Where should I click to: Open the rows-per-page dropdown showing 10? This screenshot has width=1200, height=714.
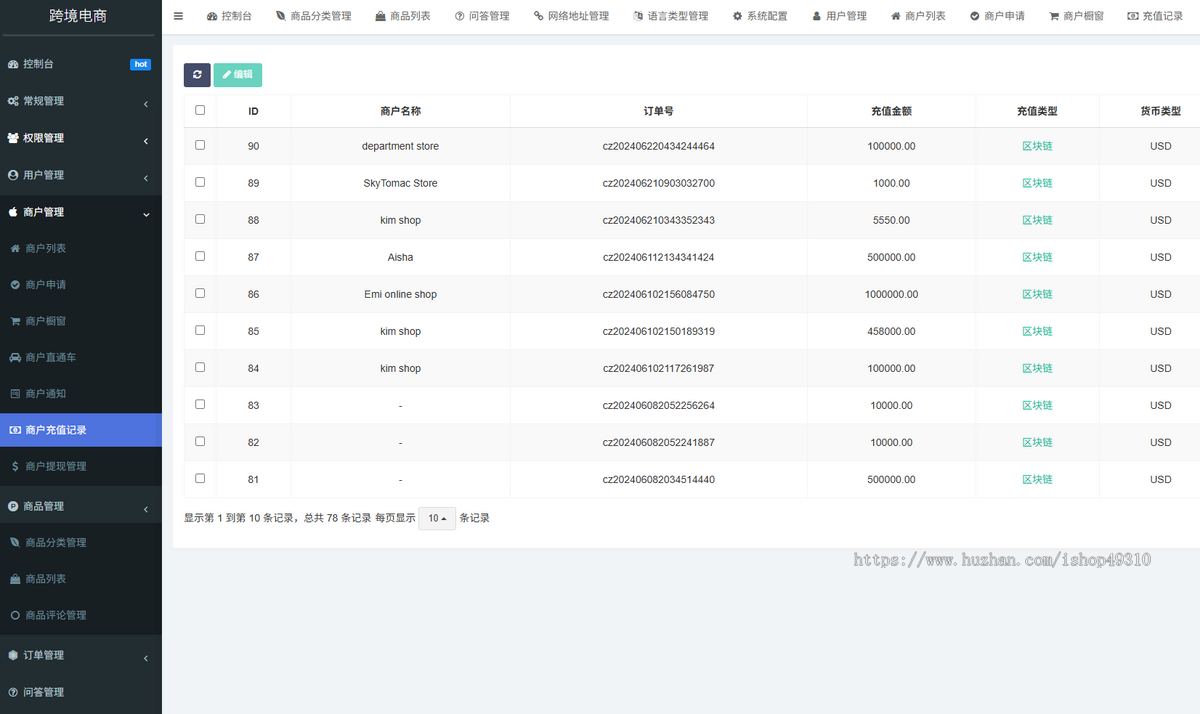437,518
